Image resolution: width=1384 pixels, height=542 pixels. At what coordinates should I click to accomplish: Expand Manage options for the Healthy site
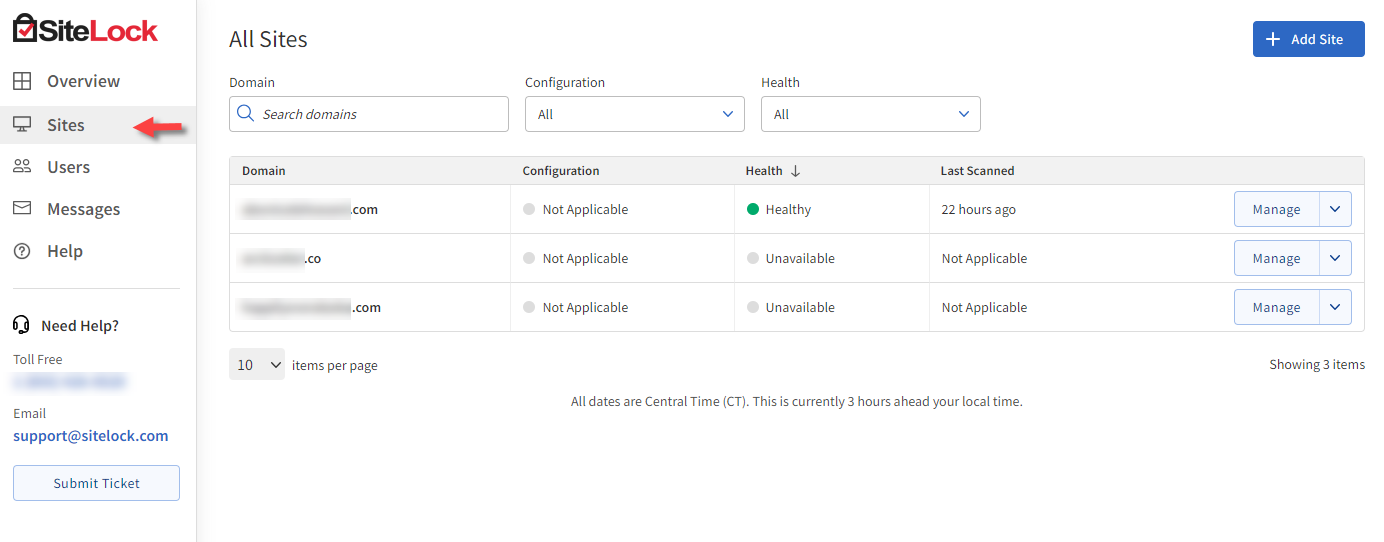1335,209
